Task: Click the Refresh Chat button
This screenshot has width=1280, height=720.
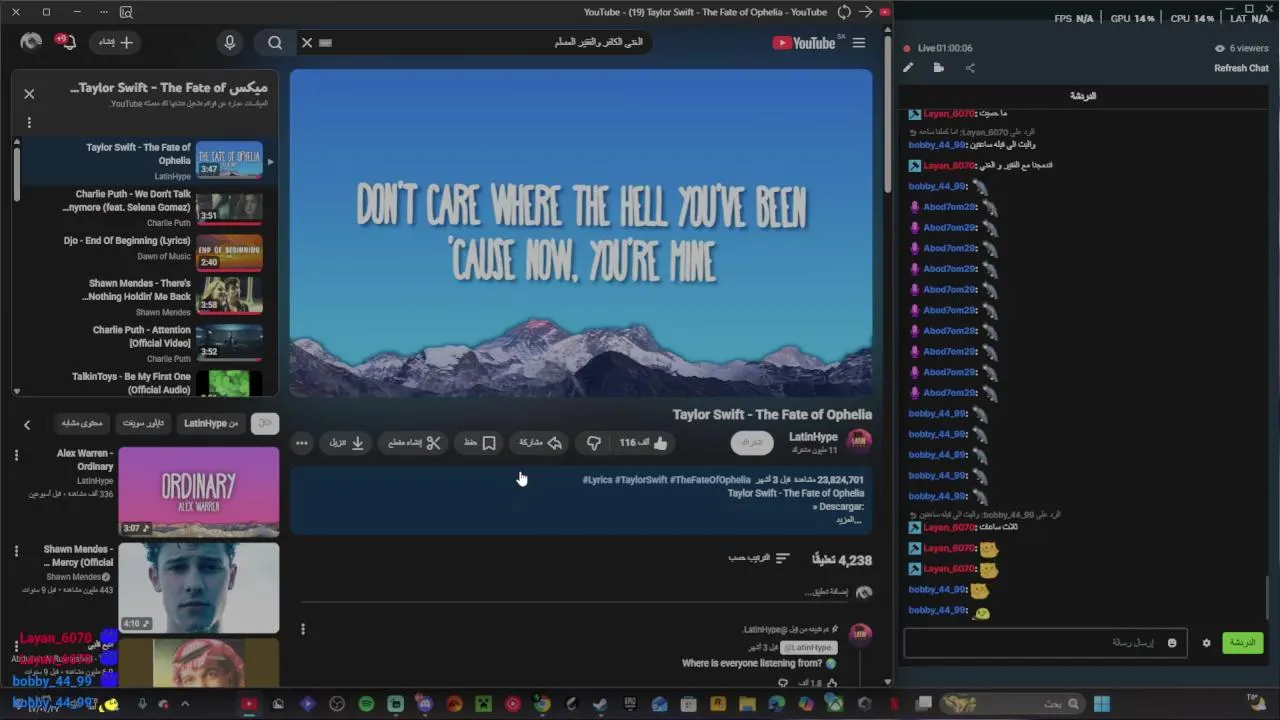Action: (x=1241, y=68)
